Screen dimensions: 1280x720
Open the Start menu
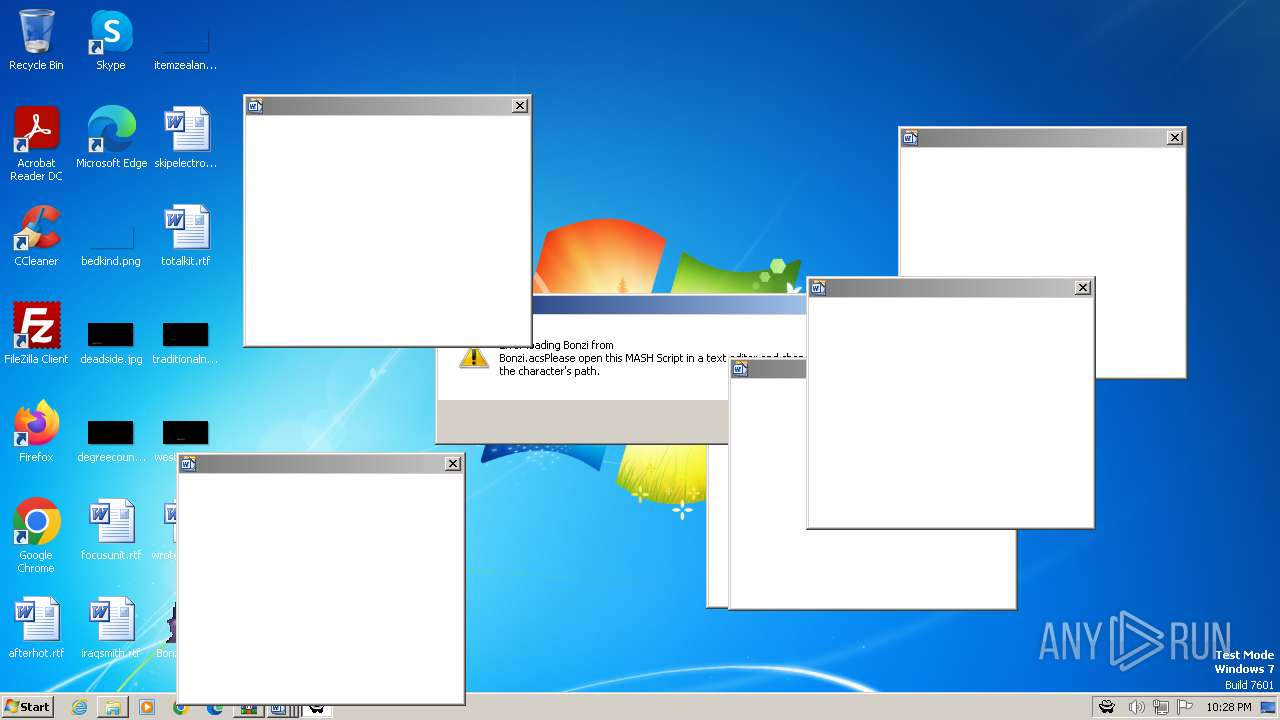[28, 706]
